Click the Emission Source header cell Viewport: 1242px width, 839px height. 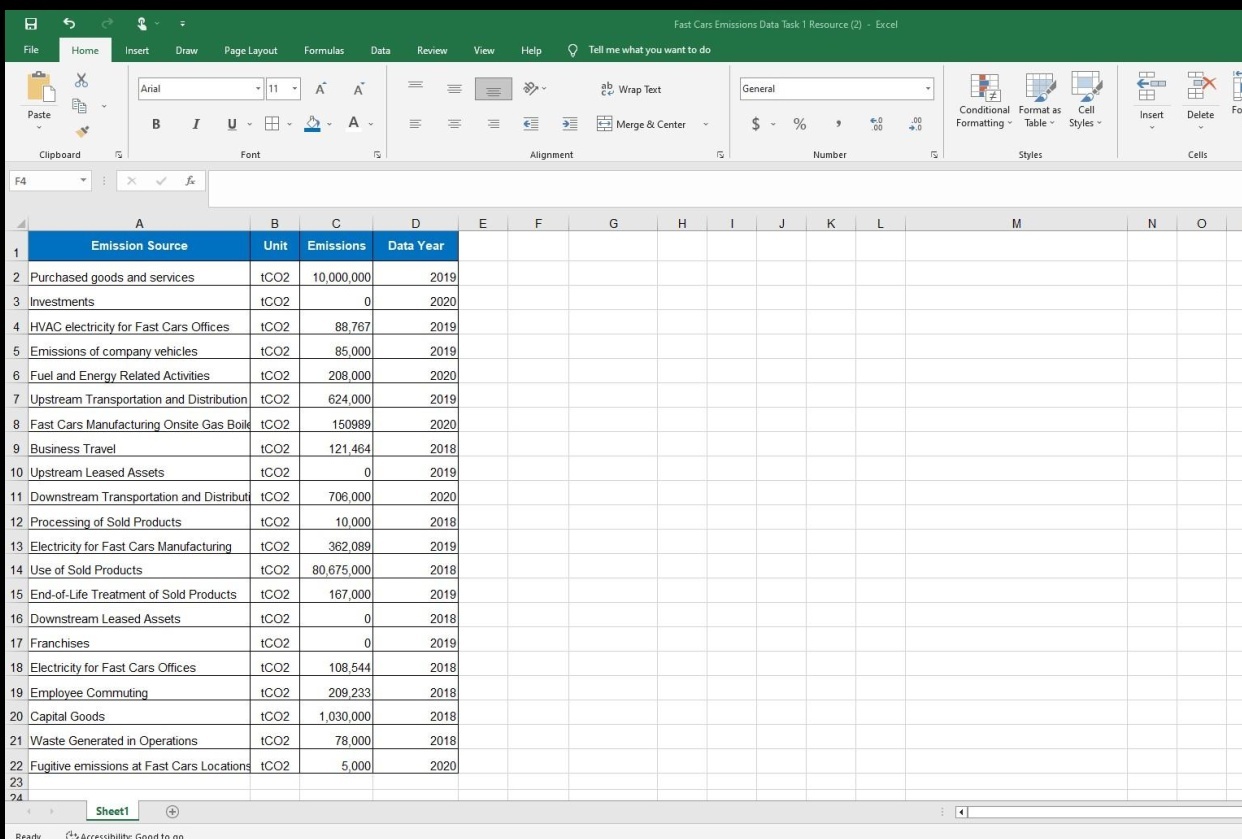[x=139, y=246]
